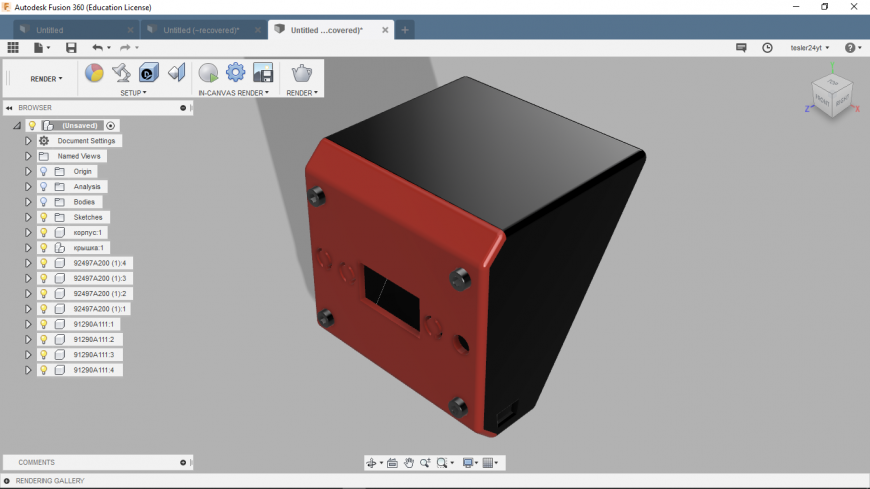870x489 pixels.
Task: Expand the Document Settings node
Action: click(x=28, y=141)
